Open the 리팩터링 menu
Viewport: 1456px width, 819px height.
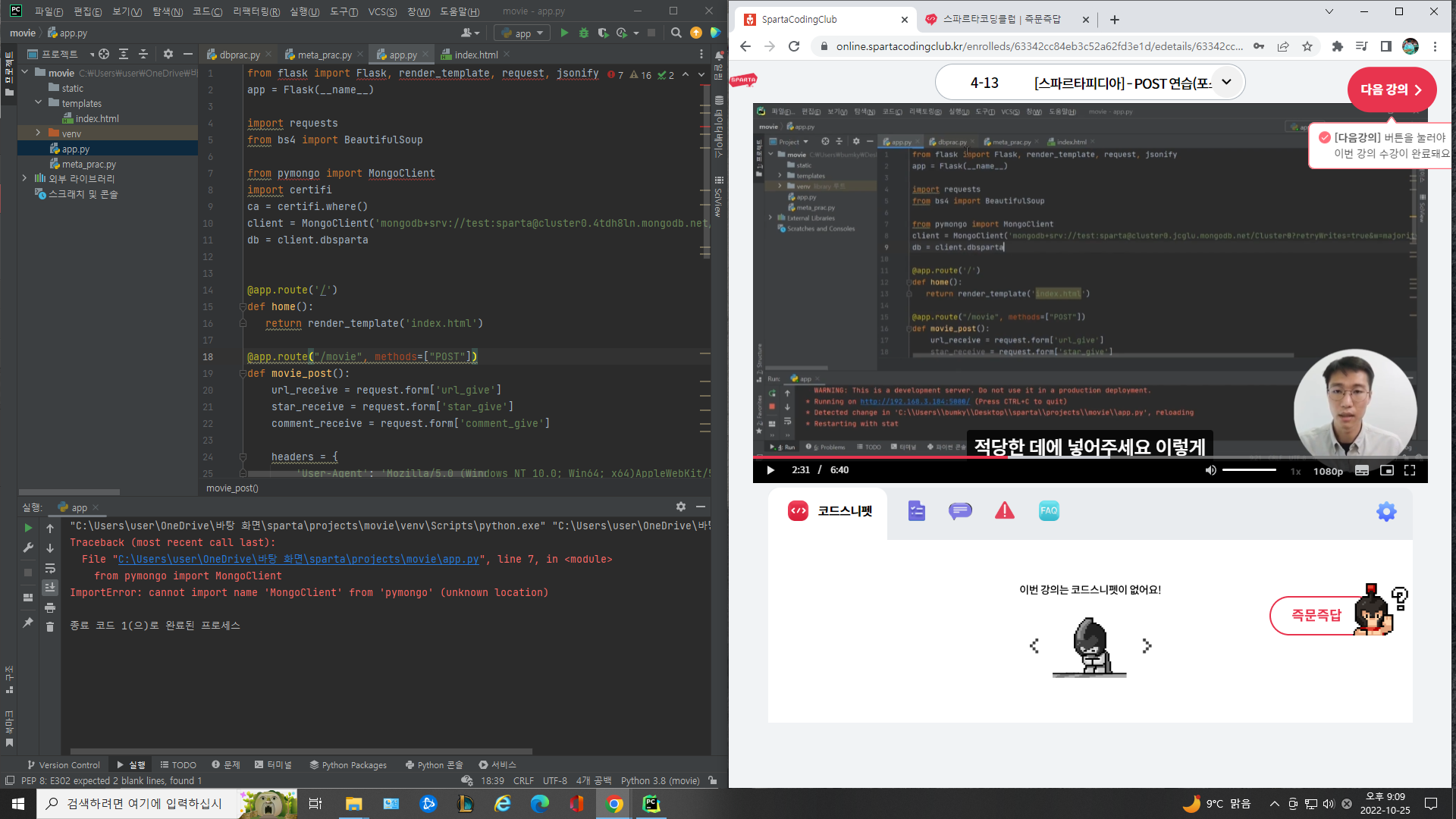coord(256,11)
